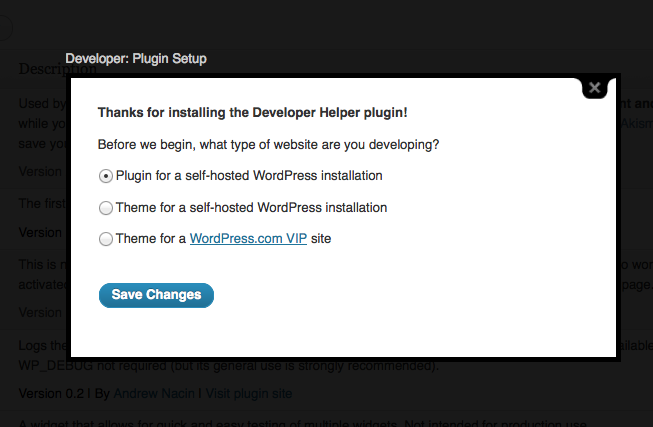Click the Save Changes button

pos(156,295)
